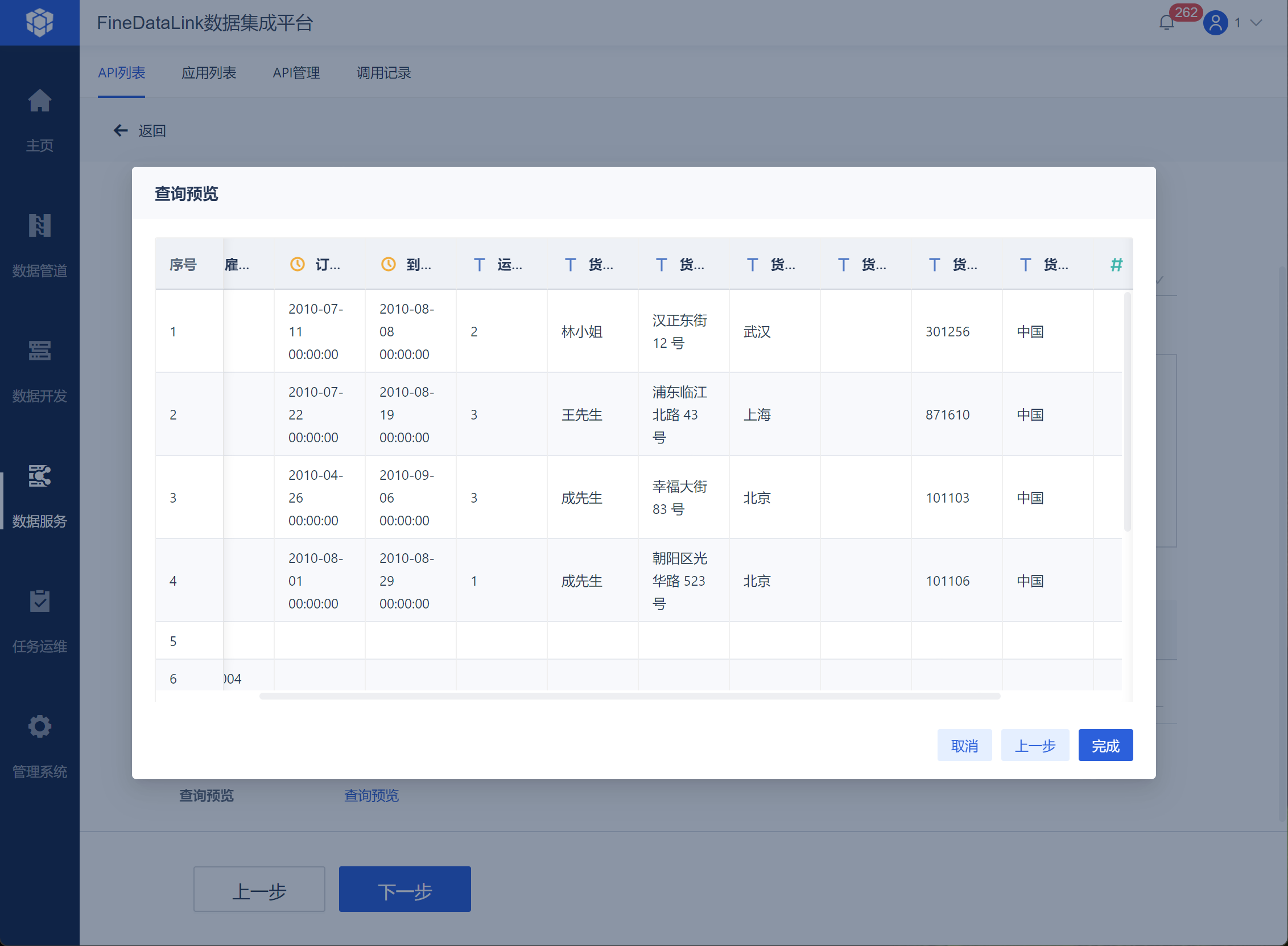Switch to the 应用列表 tab
The image size is (1288, 946).
coord(208,73)
